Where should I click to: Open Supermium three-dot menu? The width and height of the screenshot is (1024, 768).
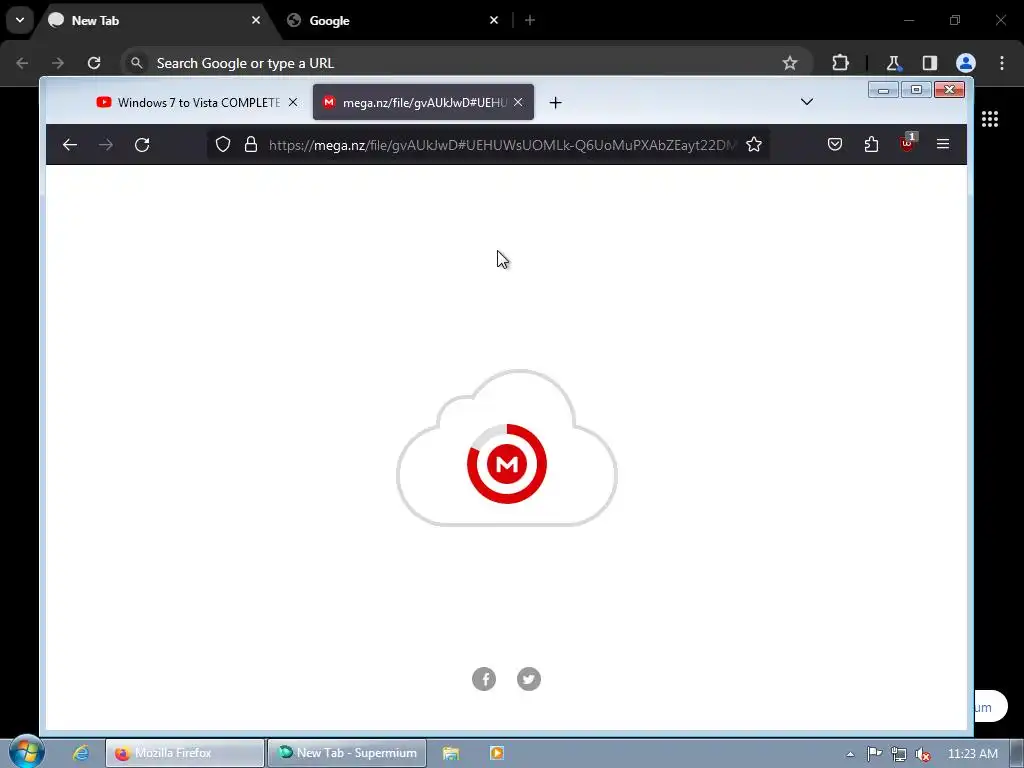coord(1002,63)
